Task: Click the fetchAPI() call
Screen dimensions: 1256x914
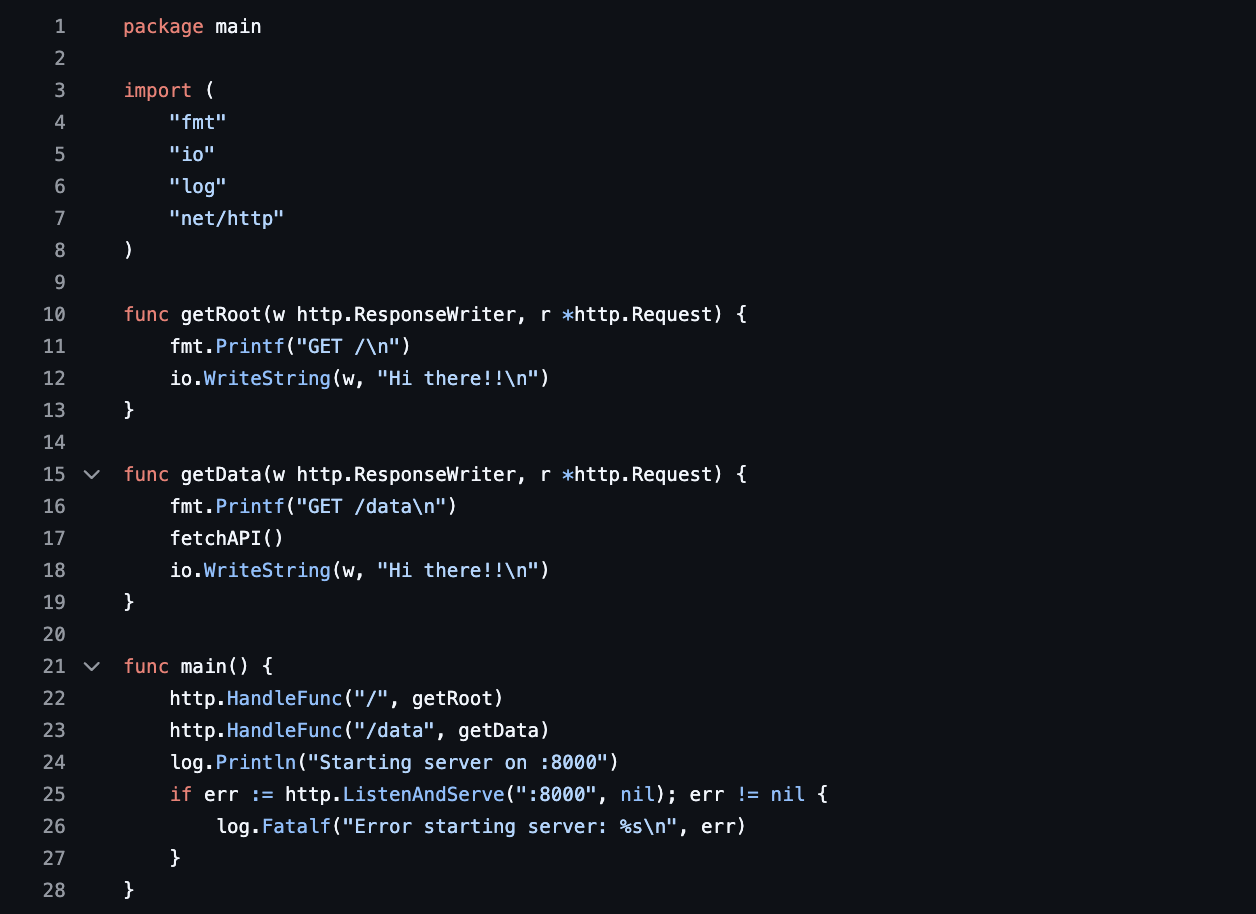Action: coord(226,538)
